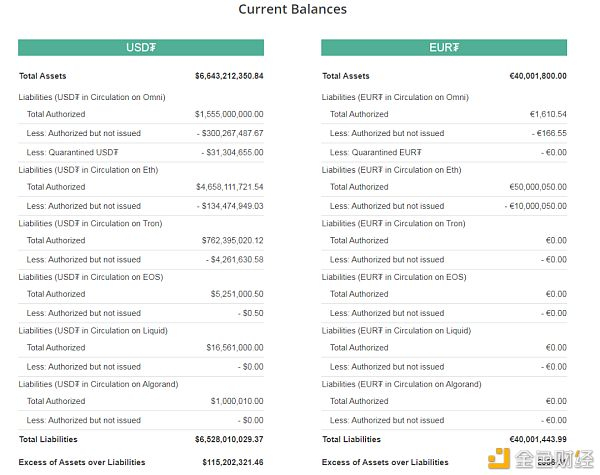Select EUR Total Liabilities value €40,001,443.99
The width and height of the screenshot is (600, 475).
tap(538, 439)
